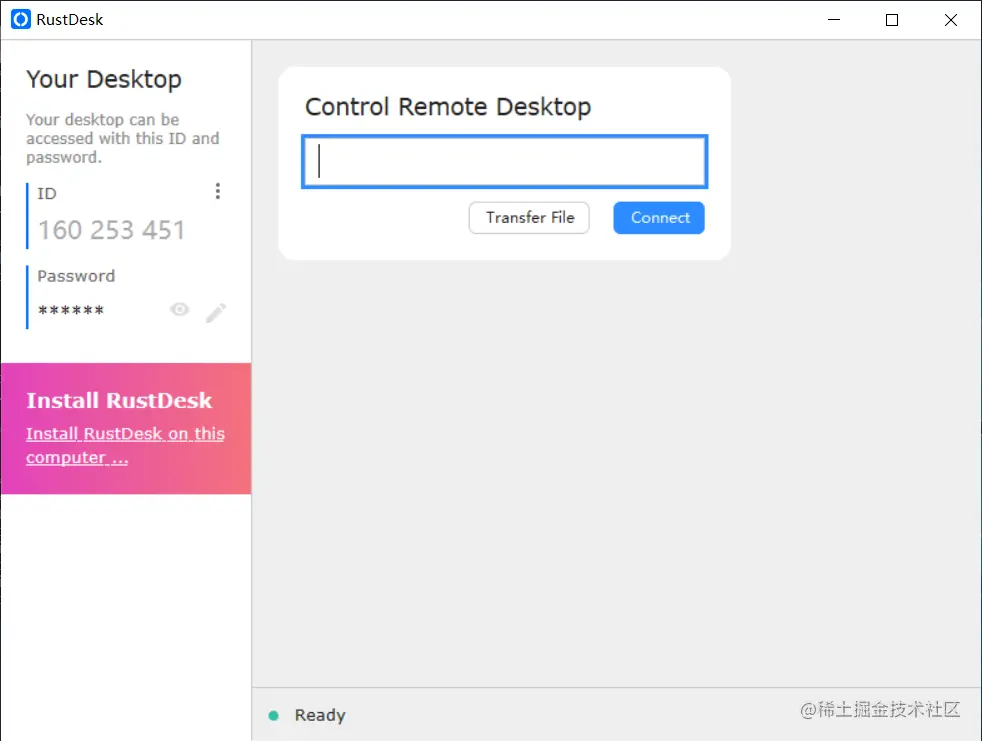Screen dimensions: 982x741
Task: Click the Password label
Action: [76, 276]
